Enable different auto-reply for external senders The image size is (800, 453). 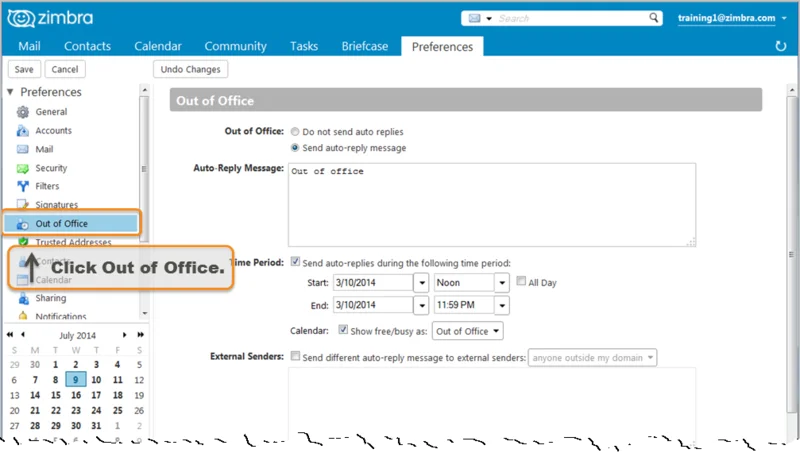click(295, 356)
